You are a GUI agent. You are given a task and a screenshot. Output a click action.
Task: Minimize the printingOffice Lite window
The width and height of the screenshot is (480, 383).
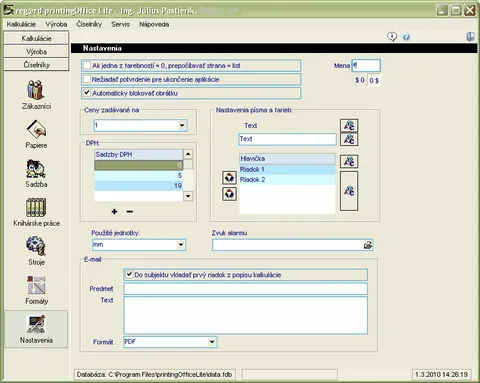pyautogui.click(x=442, y=10)
